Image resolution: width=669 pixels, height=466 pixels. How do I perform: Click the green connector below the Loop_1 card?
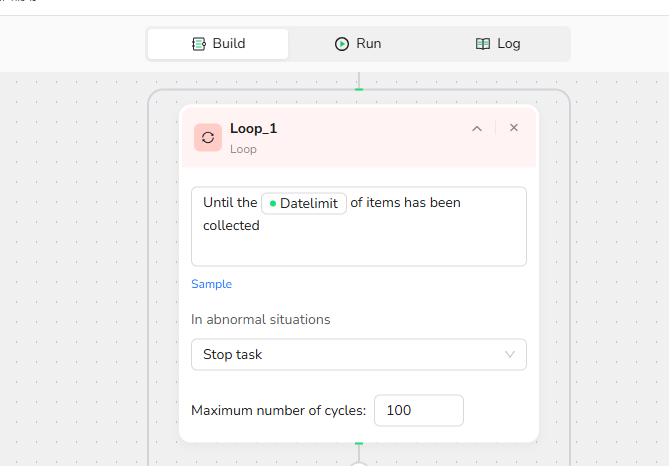(359, 443)
